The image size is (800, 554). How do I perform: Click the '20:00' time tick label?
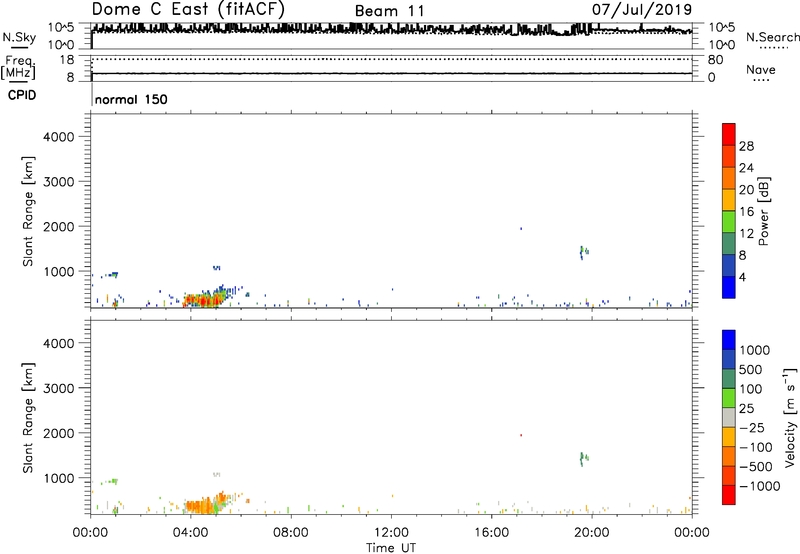click(x=591, y=533)
